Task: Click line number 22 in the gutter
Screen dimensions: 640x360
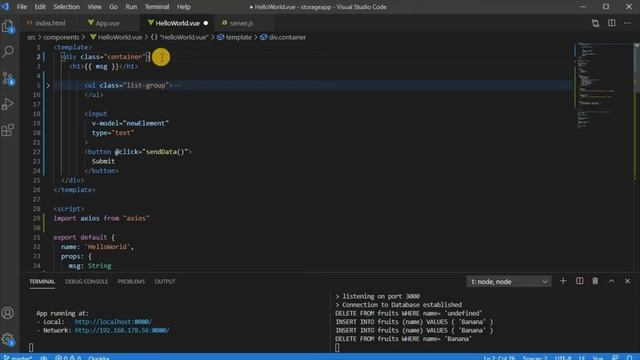Action: click(x=37, y=152)
